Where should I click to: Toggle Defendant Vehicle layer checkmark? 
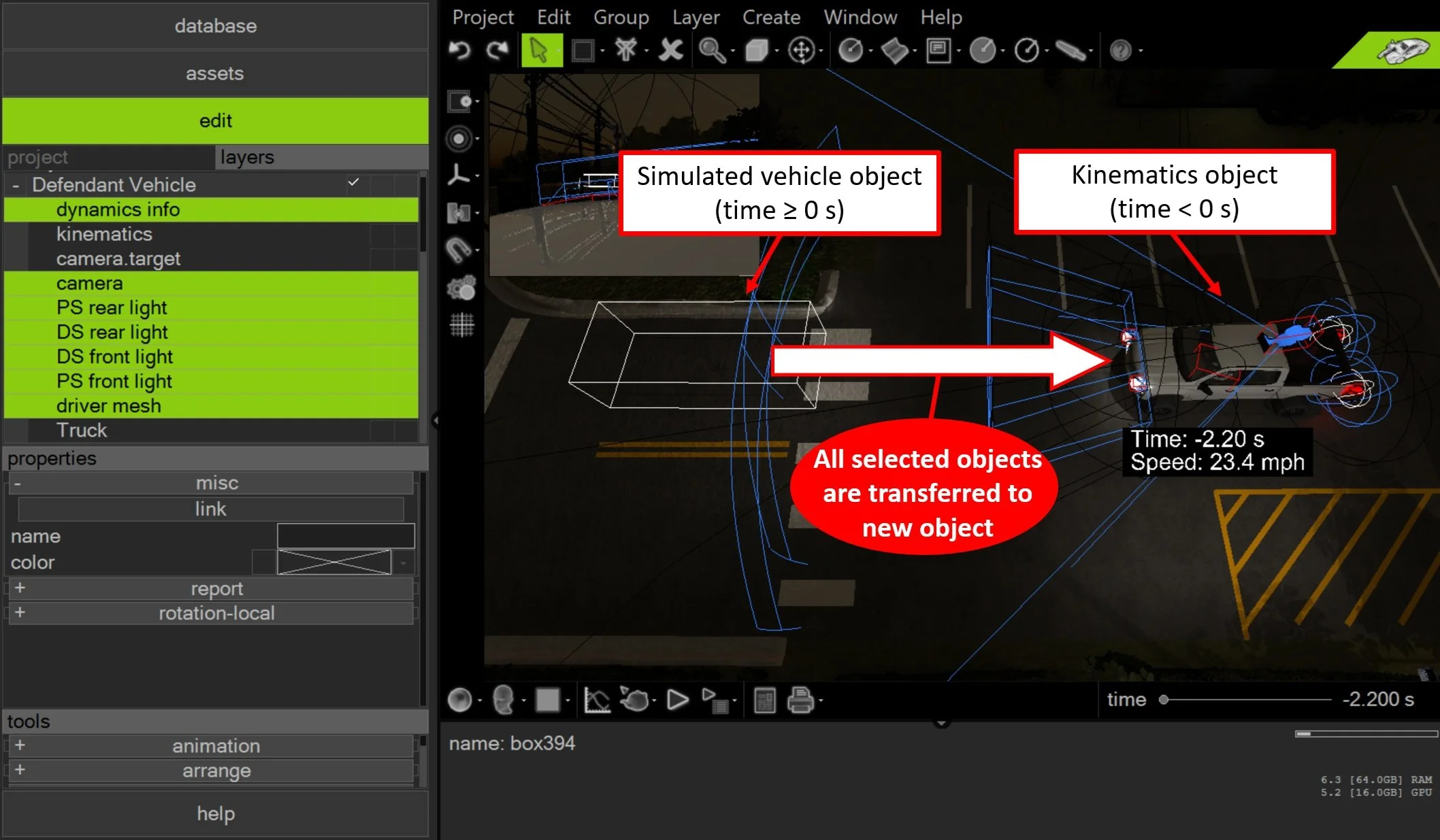pyautogui.click(x=353, y=182)
